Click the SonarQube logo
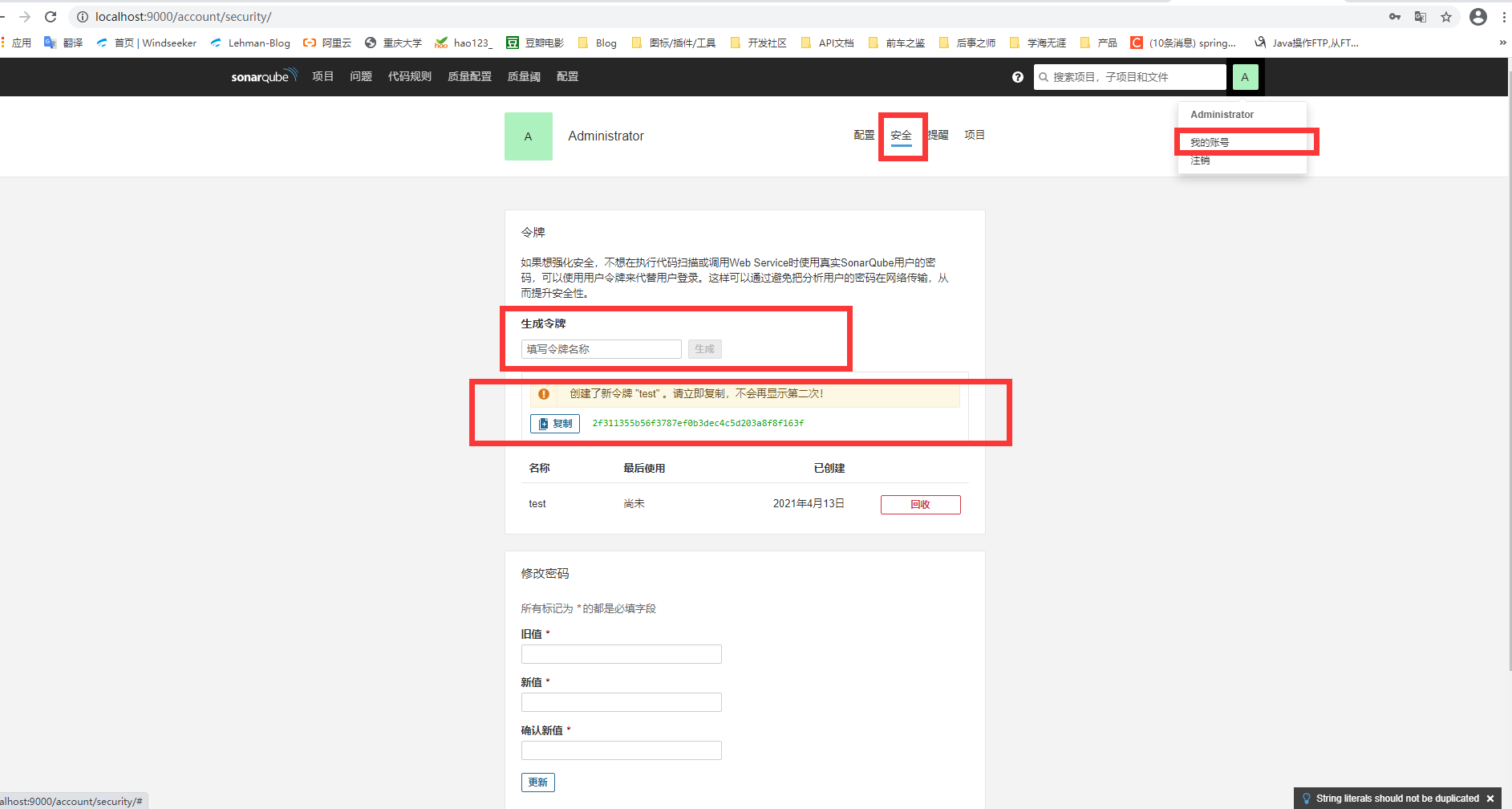This screenshot has height=809, width=1512. pyautogui.click(x=264, y=76)
